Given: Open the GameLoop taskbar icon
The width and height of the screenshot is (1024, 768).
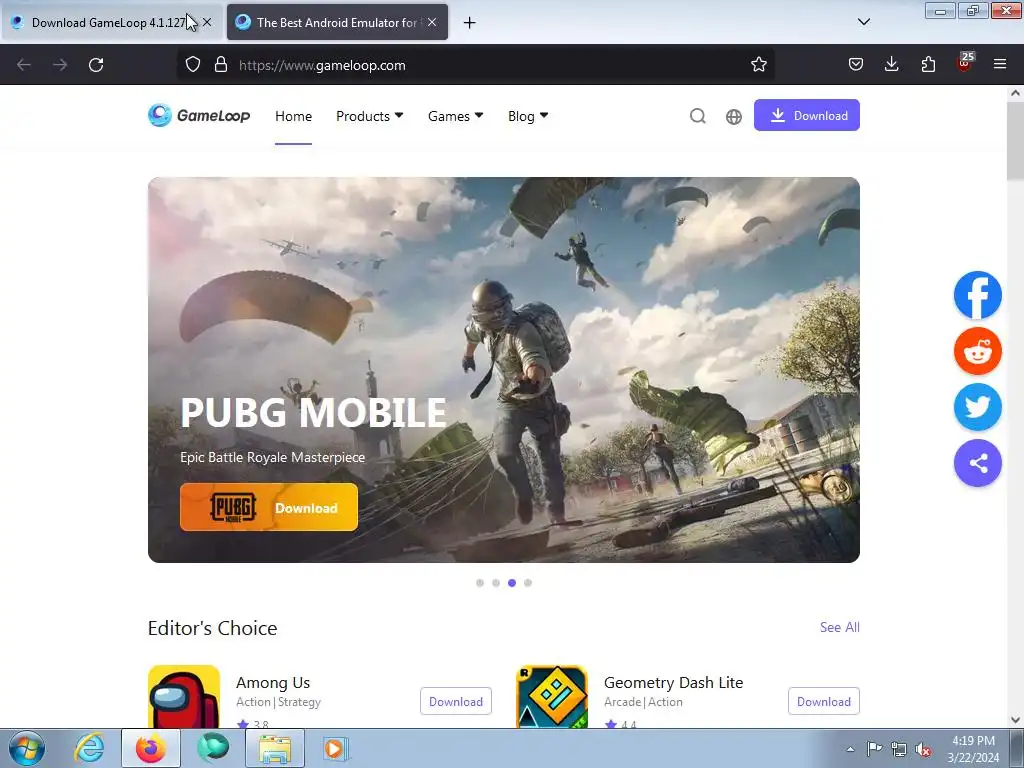Looking at the screenshot, I should (213, 748).
